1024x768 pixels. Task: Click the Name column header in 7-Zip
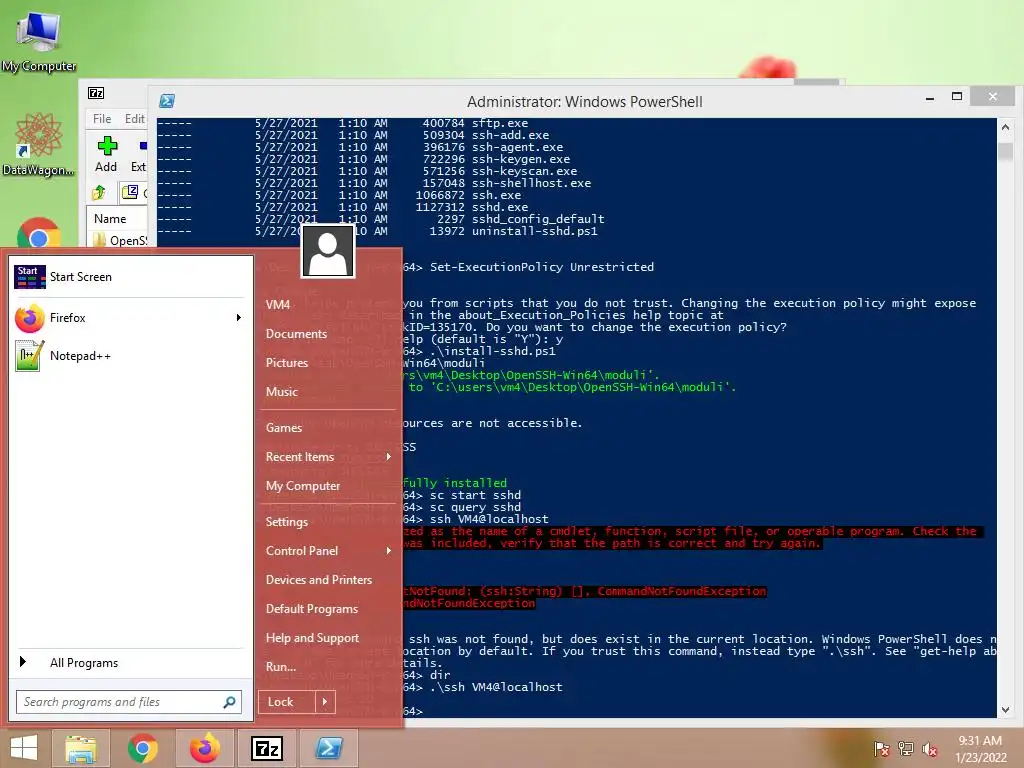110,219
